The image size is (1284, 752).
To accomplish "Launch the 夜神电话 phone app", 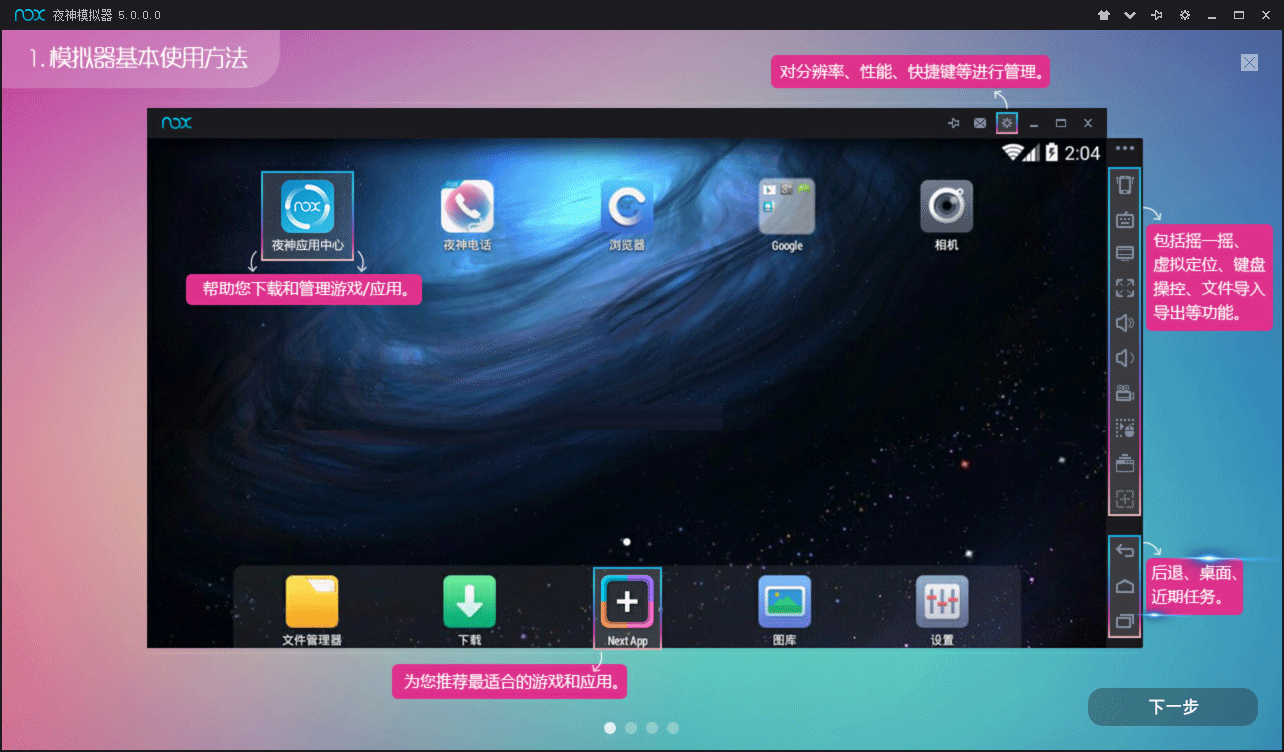I will 467,215.
